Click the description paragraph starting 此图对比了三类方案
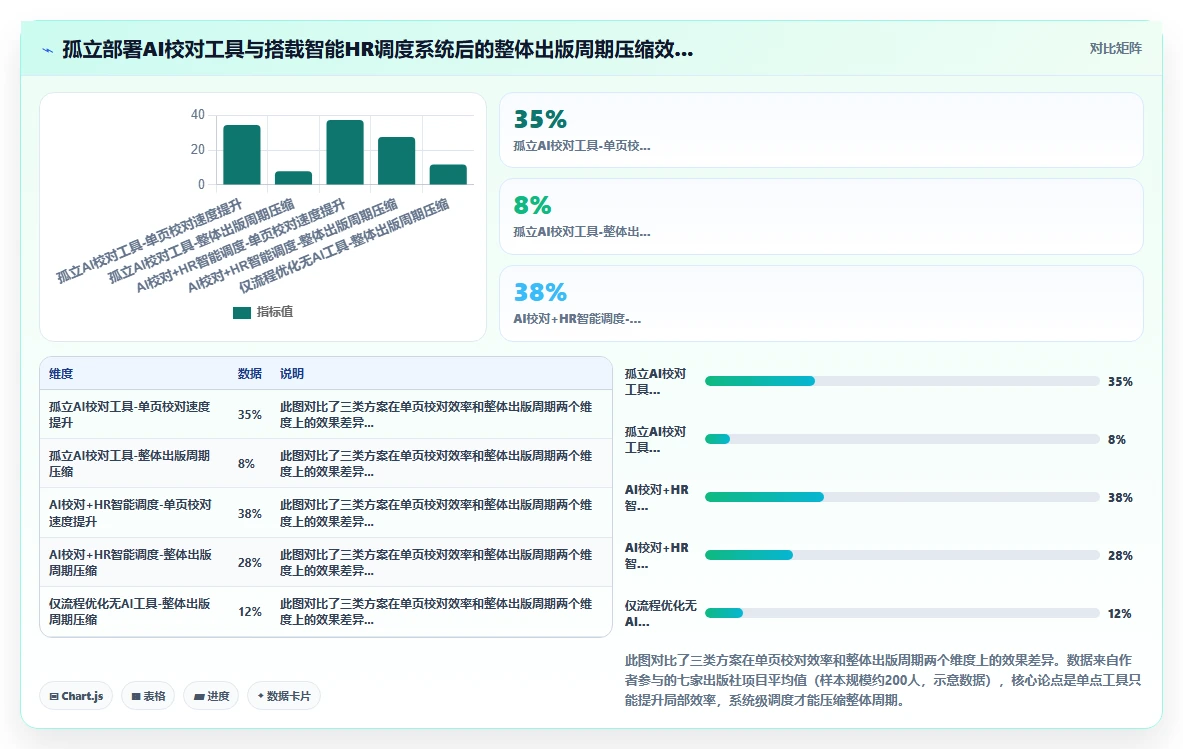This screenshot has height=749, width=1183. 883,680
